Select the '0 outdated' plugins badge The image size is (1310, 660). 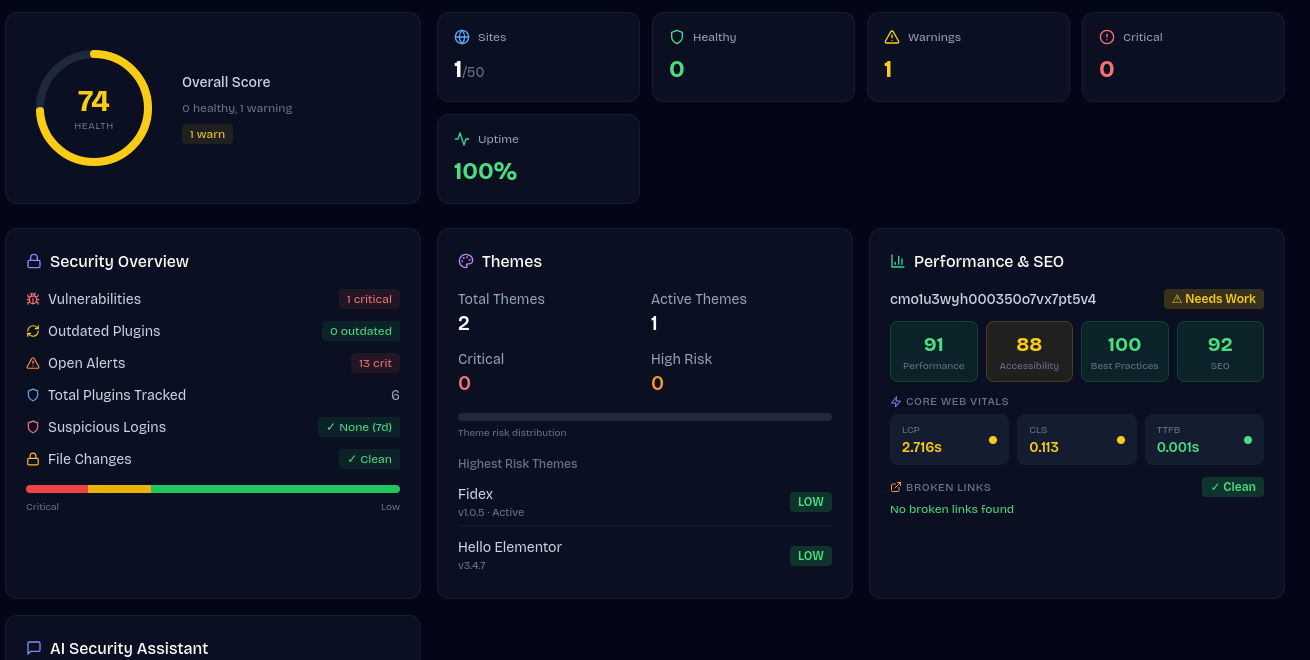(361, 331)
